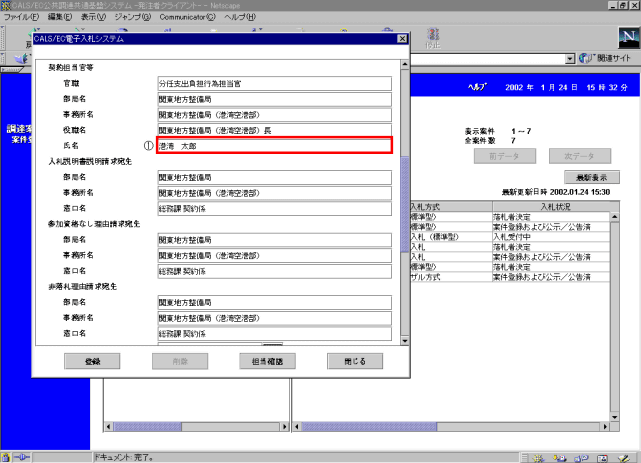Open the ヘルプ menu in menu bar

240,17
